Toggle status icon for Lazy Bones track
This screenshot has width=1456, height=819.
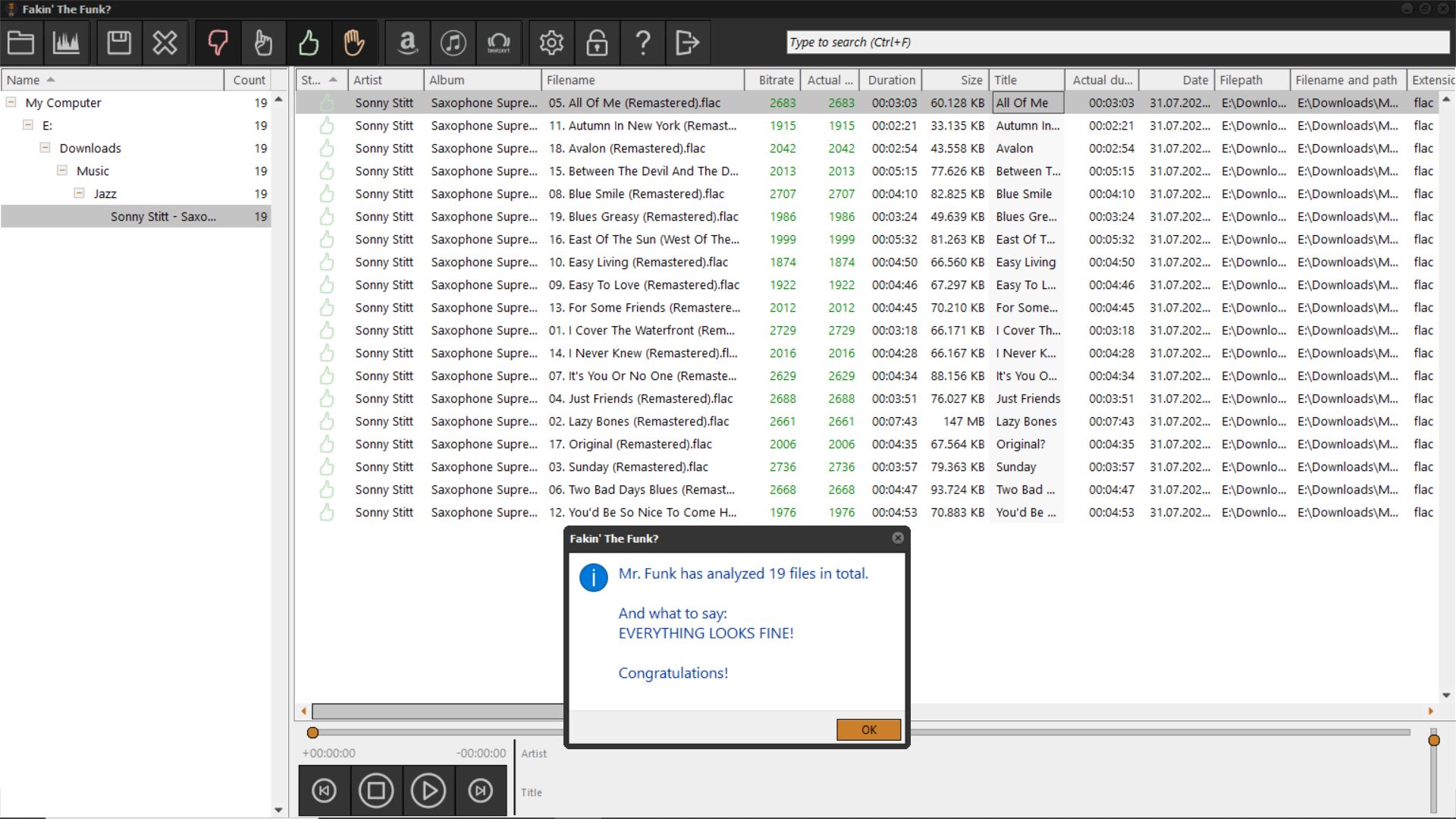(327, 422)
